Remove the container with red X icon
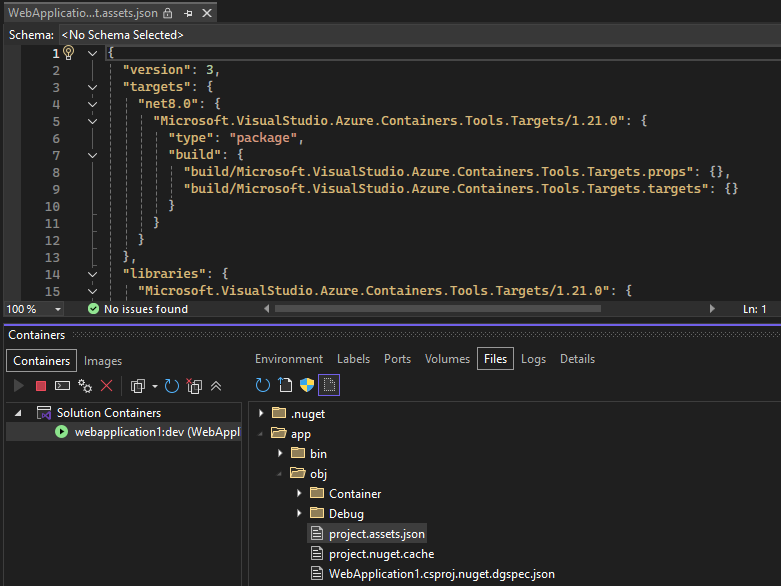 [106, 386]
